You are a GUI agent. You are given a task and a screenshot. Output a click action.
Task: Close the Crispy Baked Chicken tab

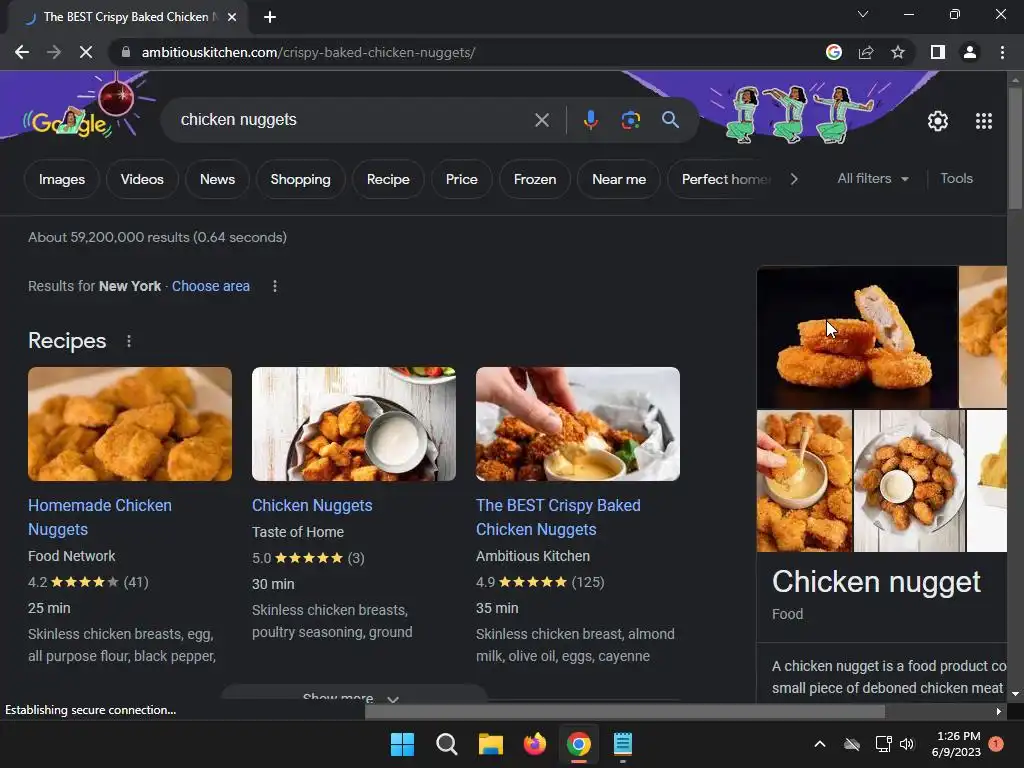click(232, 17)
